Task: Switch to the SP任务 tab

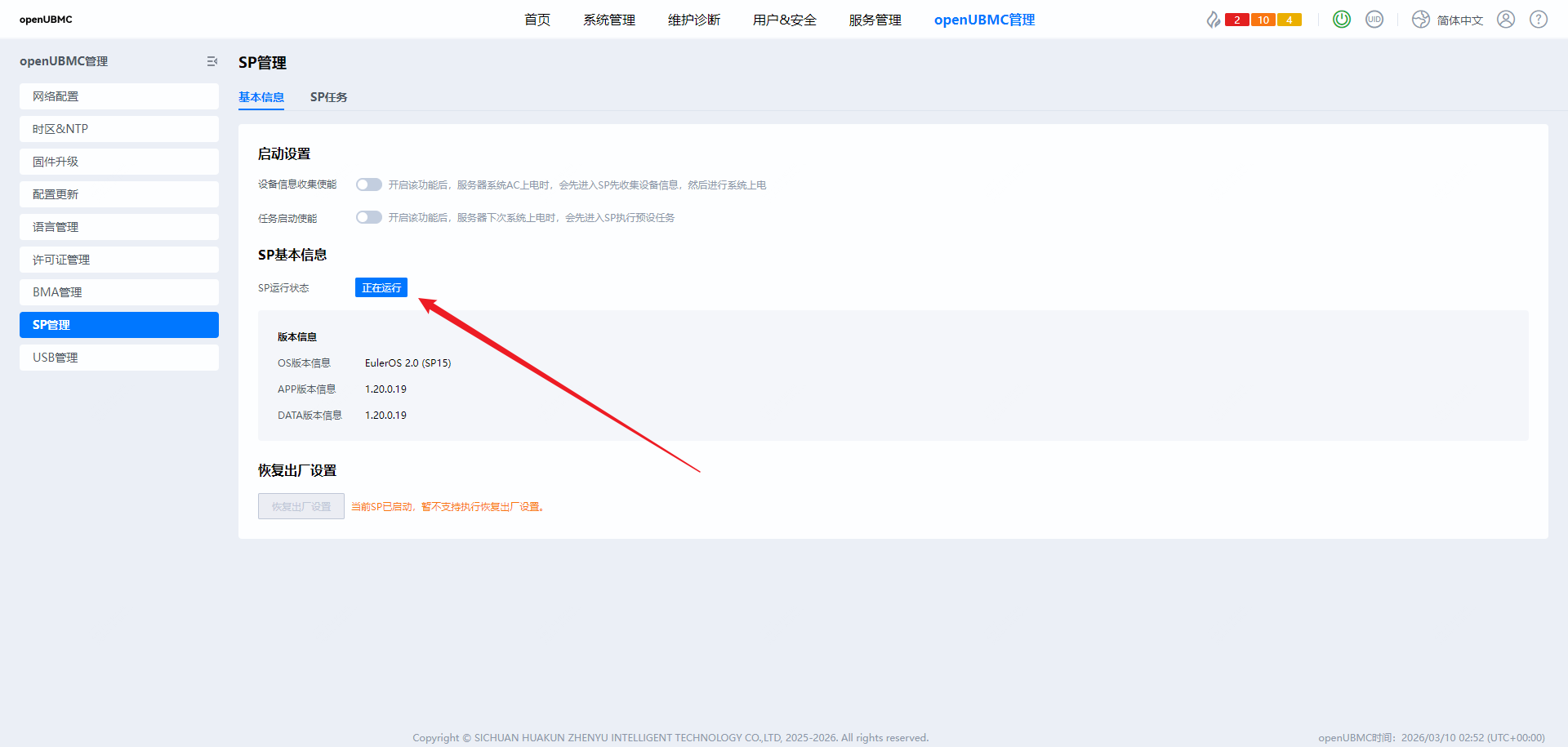Action: (328, 97)
